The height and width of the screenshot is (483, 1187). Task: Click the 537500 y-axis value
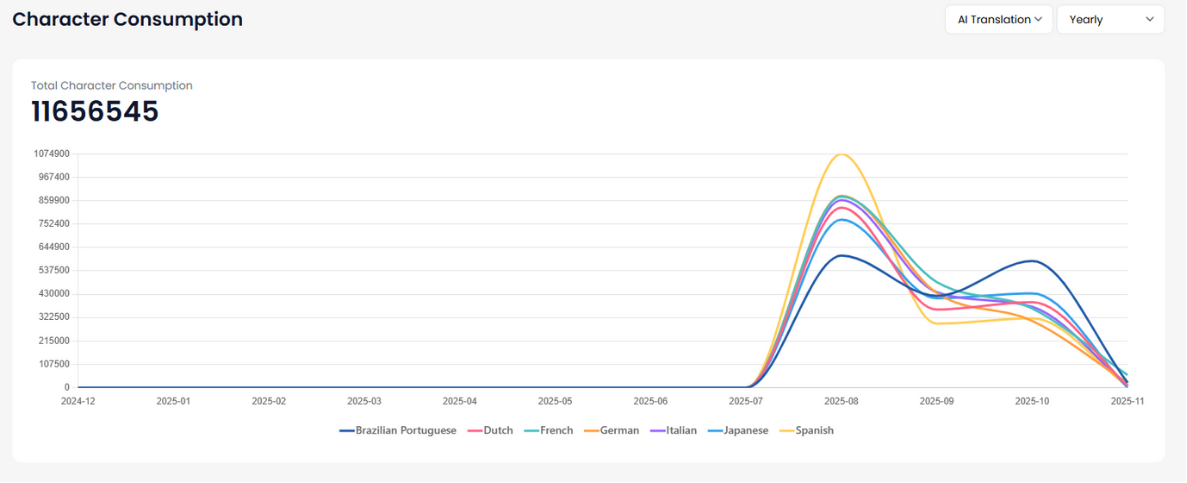[x=54, y=270]
